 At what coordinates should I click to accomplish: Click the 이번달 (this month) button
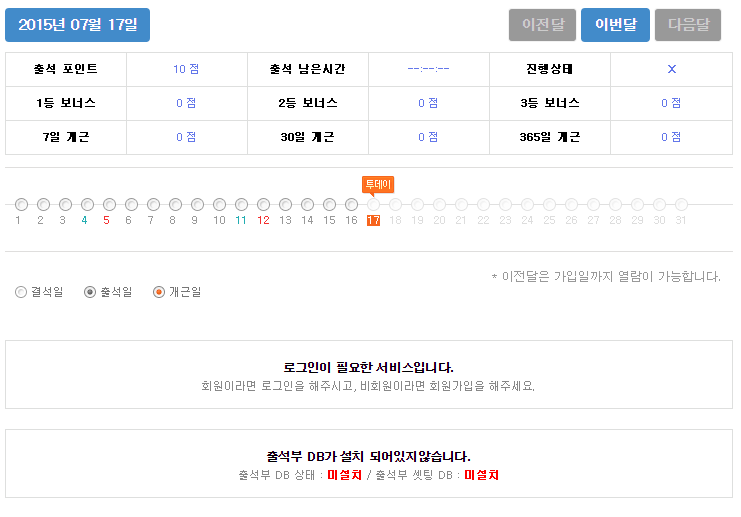615,25
